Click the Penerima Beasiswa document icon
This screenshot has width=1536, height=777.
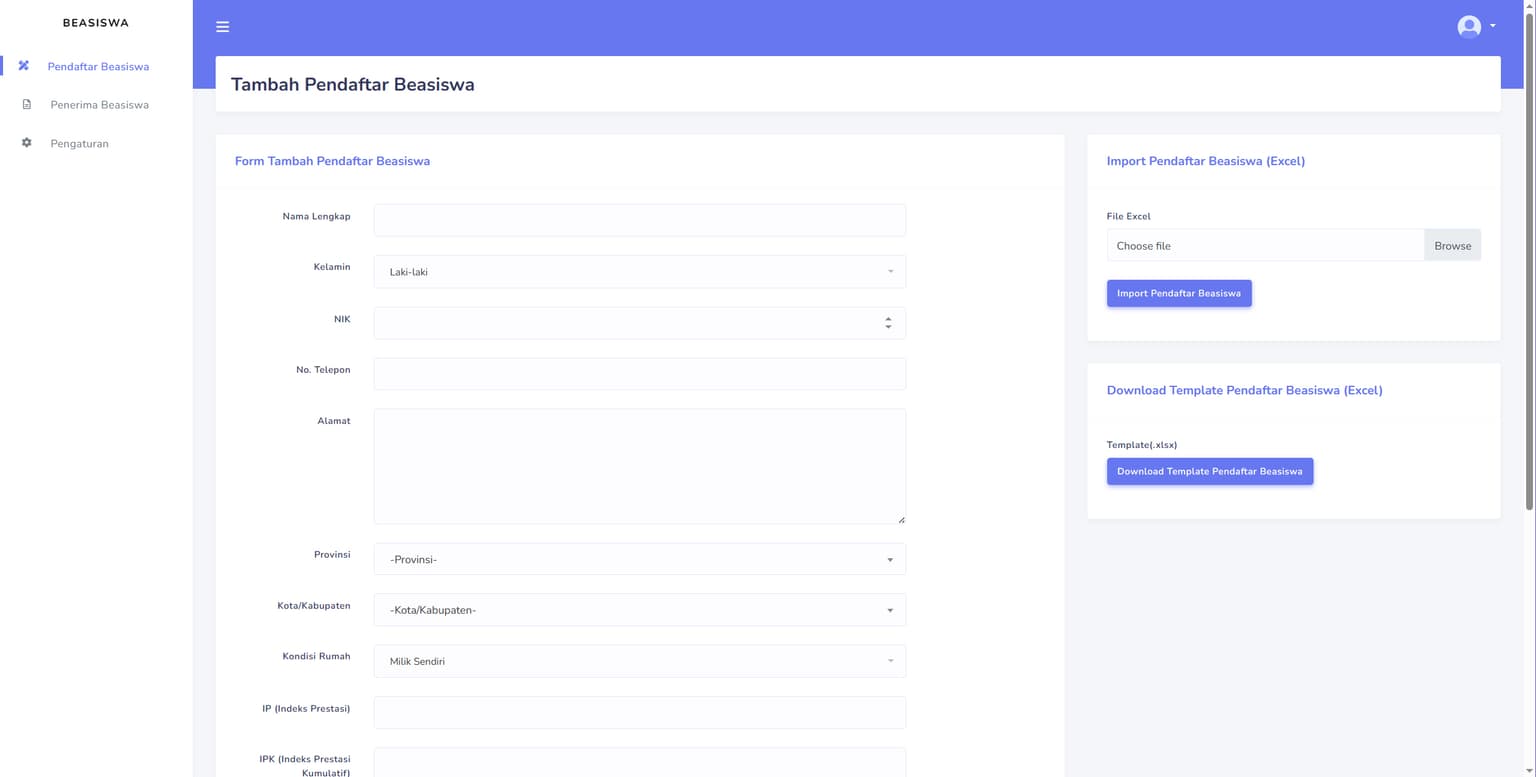pos(27,105)
